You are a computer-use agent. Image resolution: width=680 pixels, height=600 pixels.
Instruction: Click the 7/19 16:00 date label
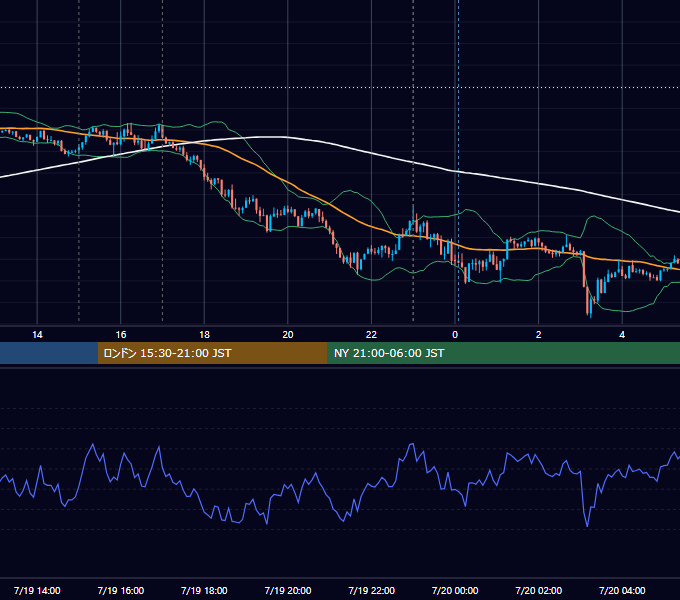click(121, 590)
